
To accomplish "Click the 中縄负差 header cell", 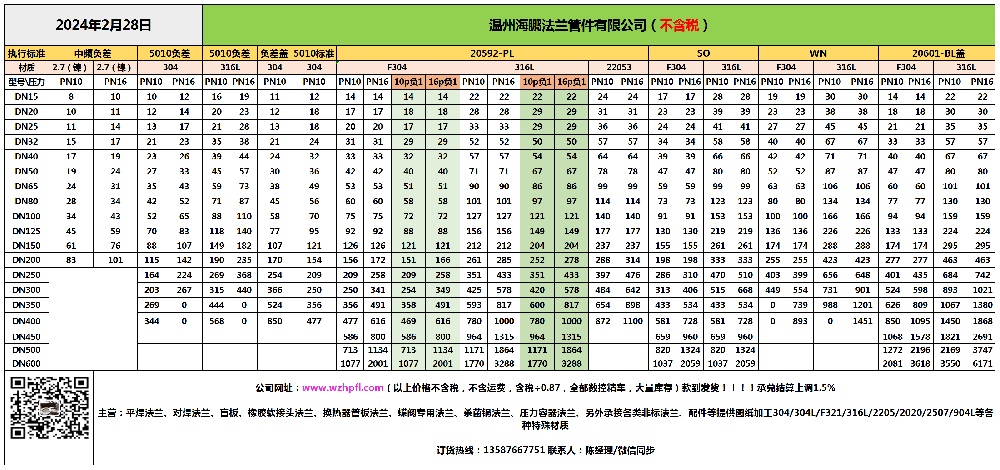I will 94,51.
